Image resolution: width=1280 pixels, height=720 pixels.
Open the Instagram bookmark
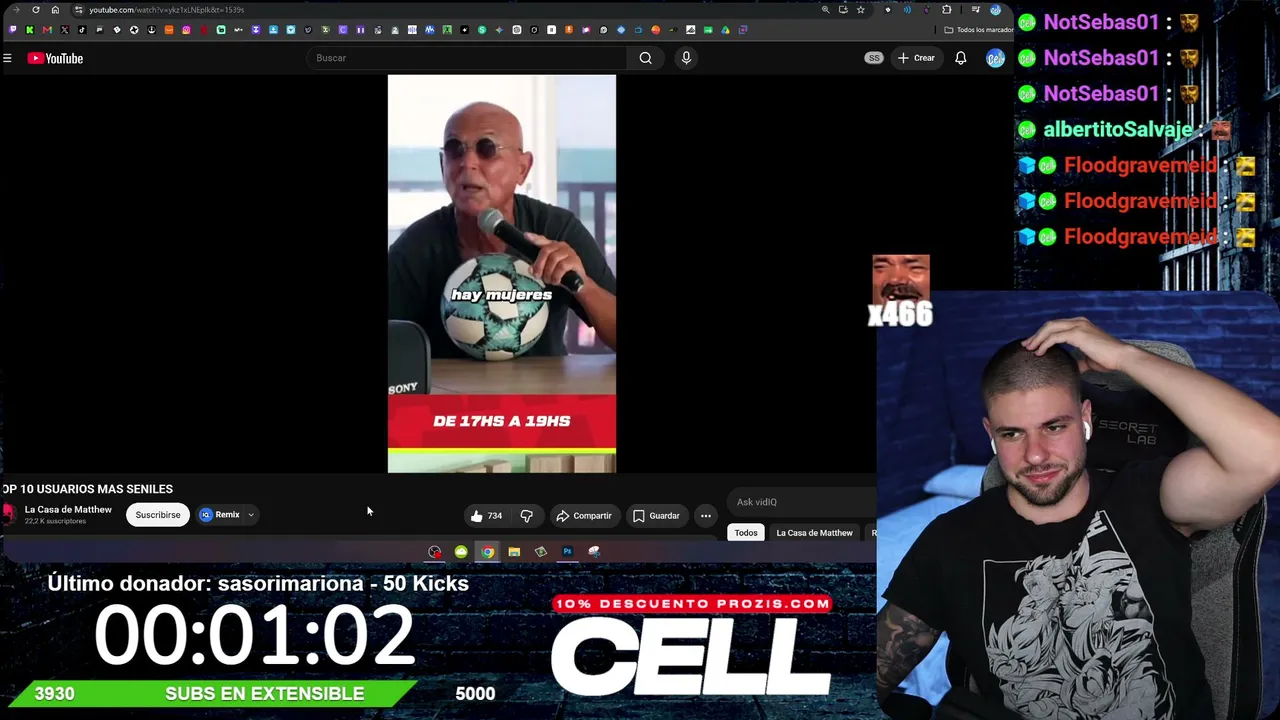pyautogui.click(x=186, y=30)
